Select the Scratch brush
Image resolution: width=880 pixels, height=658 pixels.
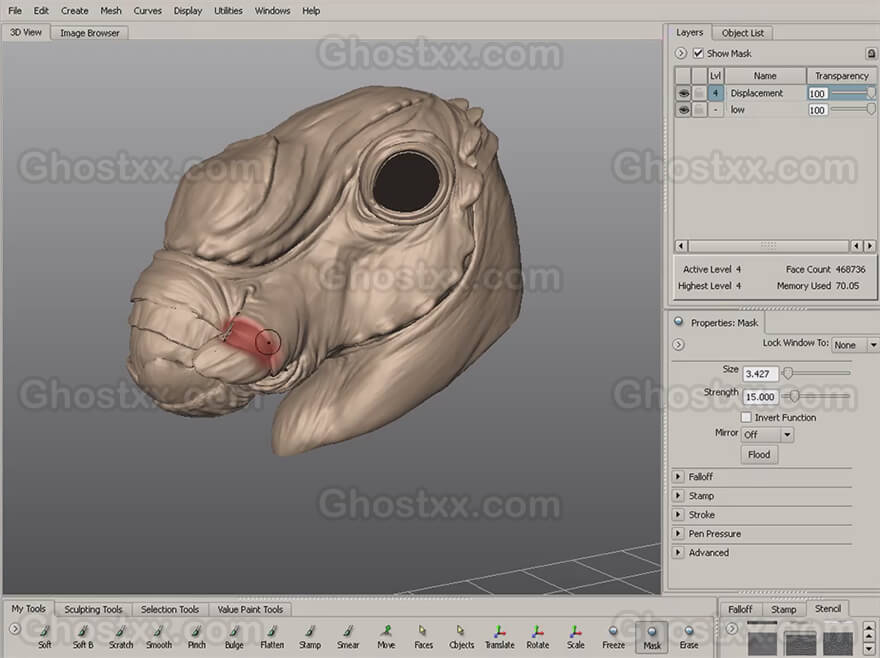tap(121, 637)
